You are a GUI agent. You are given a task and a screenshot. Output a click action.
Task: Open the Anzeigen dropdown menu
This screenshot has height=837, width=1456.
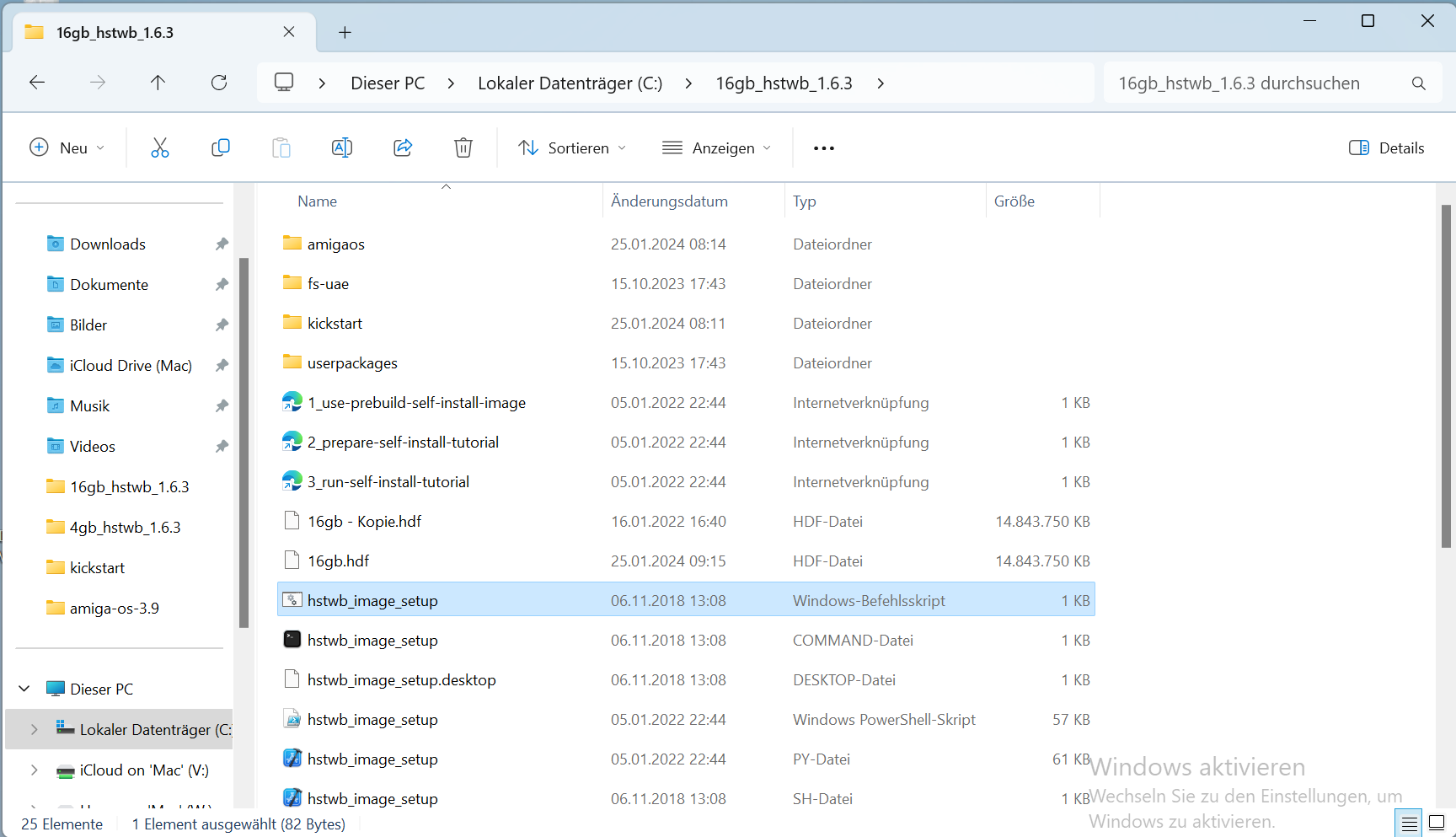tap(717, 148)
